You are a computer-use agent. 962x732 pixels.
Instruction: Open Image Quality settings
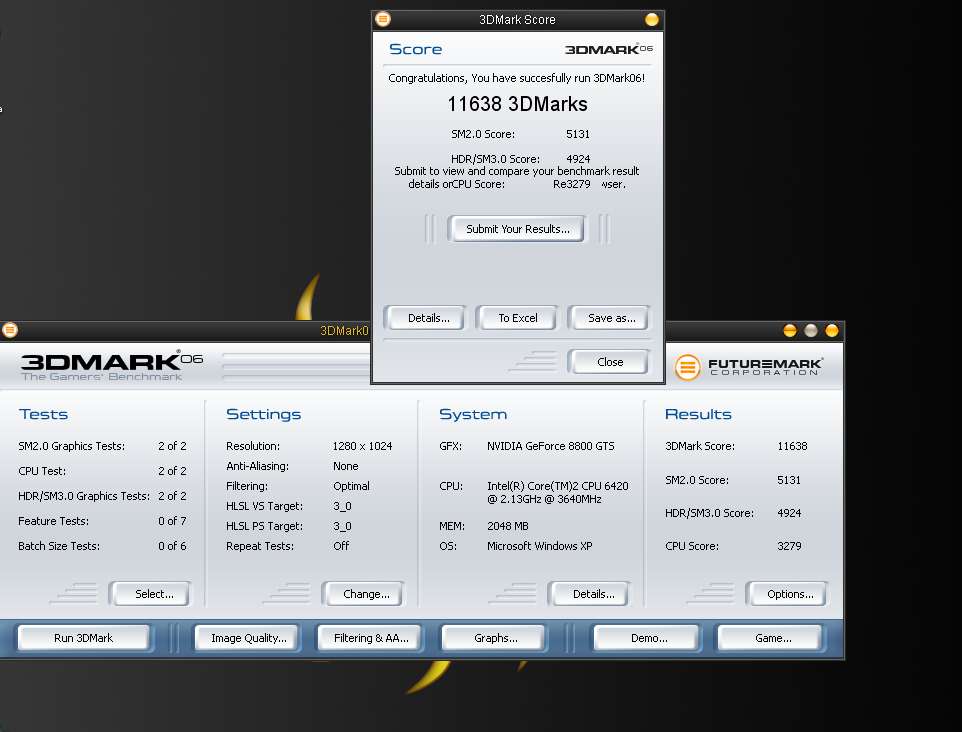point(248,638)
